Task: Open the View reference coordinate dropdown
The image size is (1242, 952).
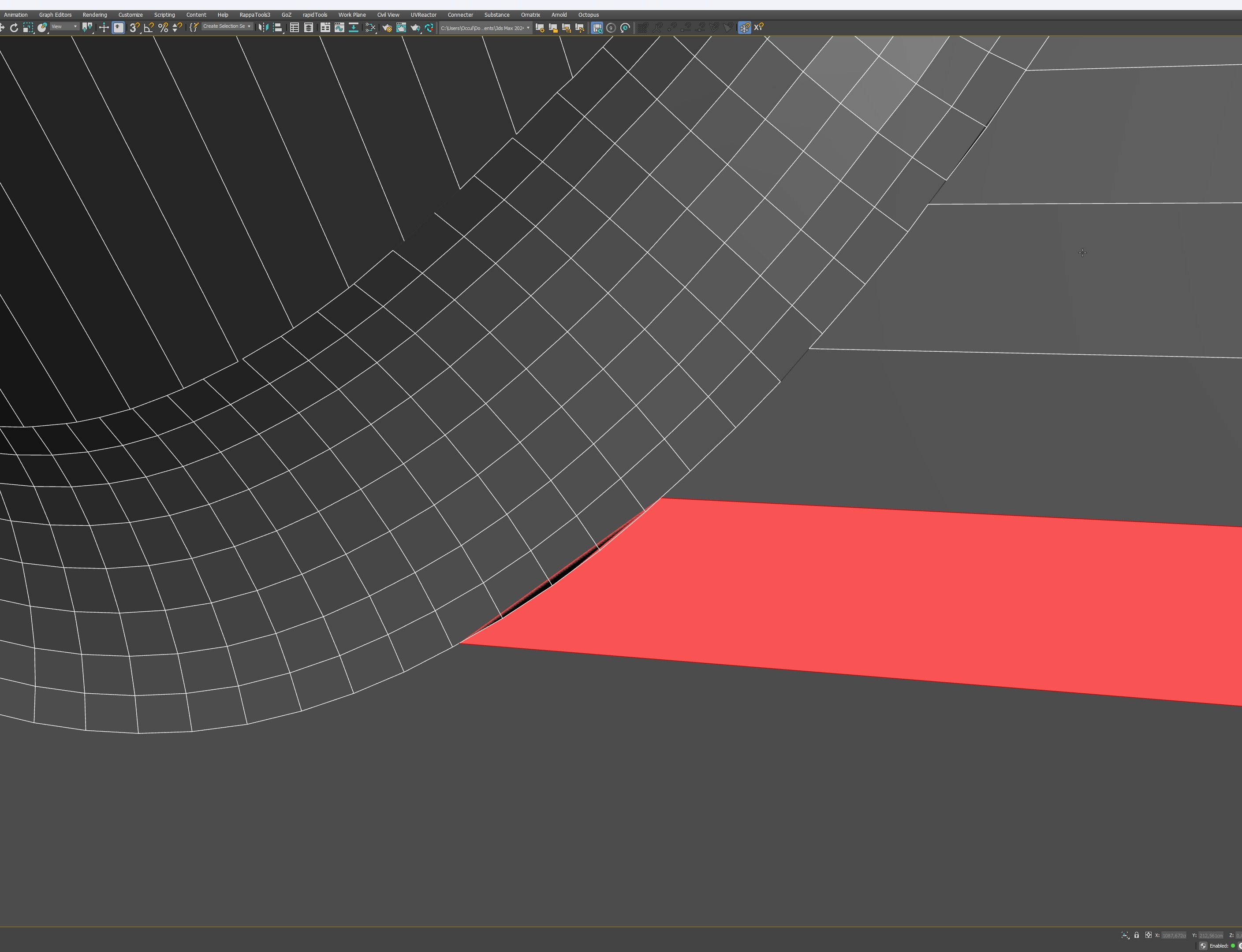Action: [x=64, y=26]
